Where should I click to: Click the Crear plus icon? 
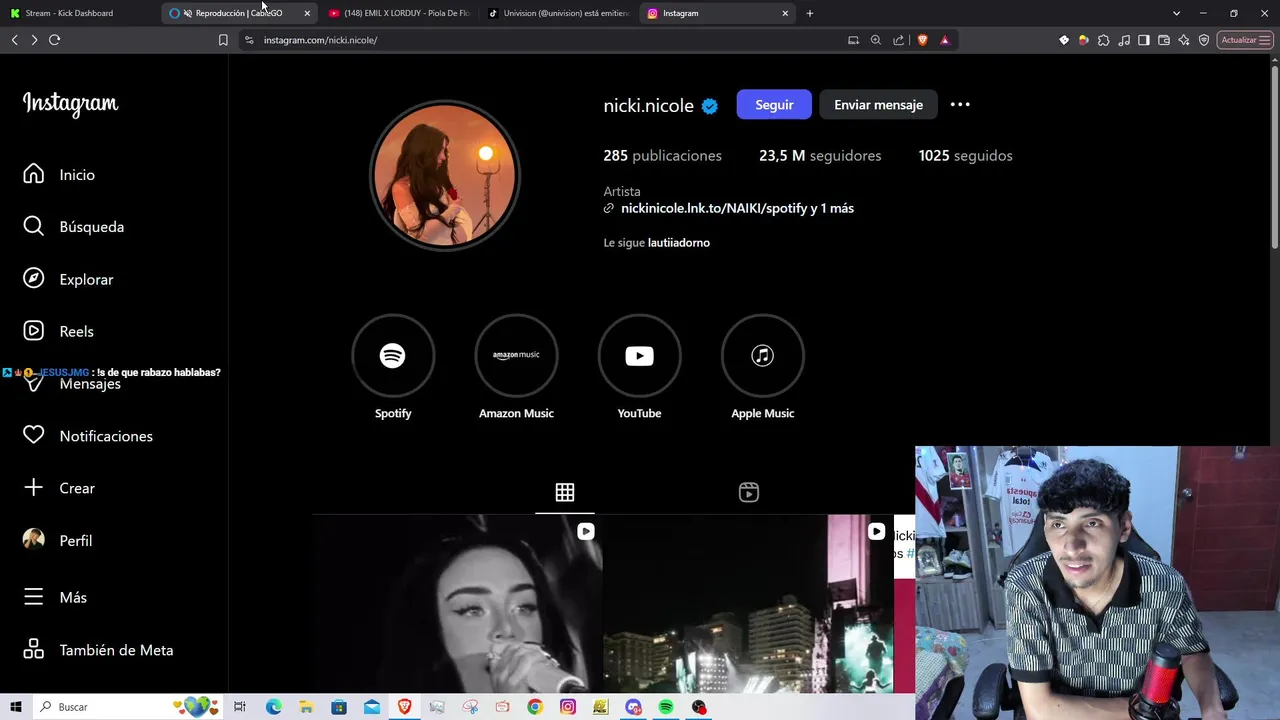point(34,487)
